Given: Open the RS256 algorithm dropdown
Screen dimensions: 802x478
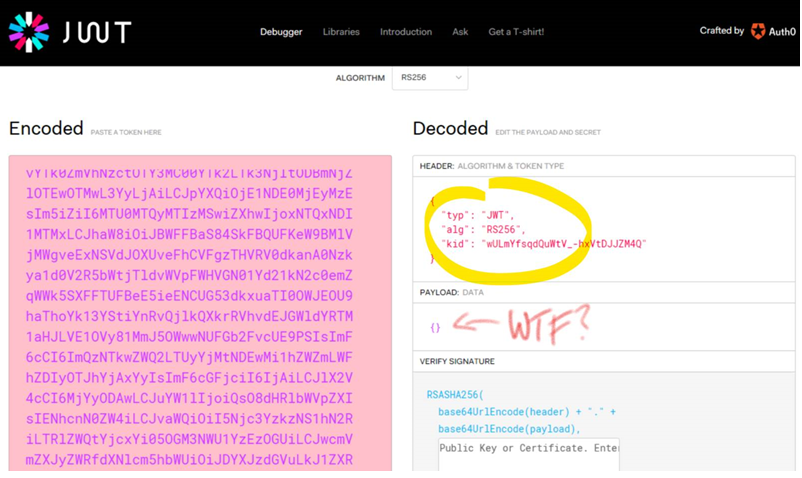Looking at the screenshot, I should click(x=430, y=78).
